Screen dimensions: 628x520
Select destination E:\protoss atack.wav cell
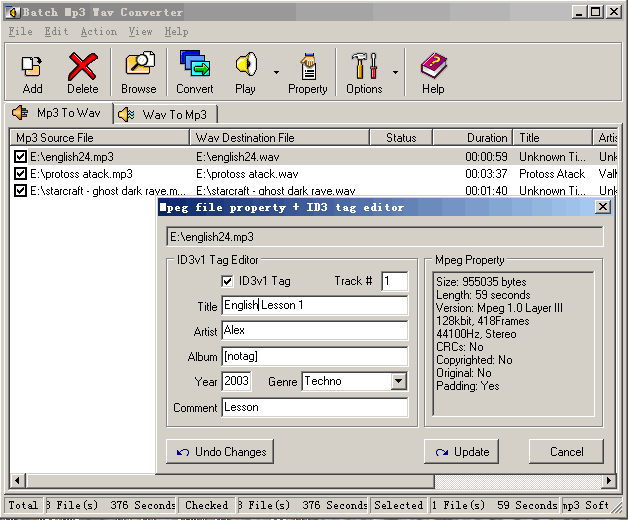pos(248,174)
